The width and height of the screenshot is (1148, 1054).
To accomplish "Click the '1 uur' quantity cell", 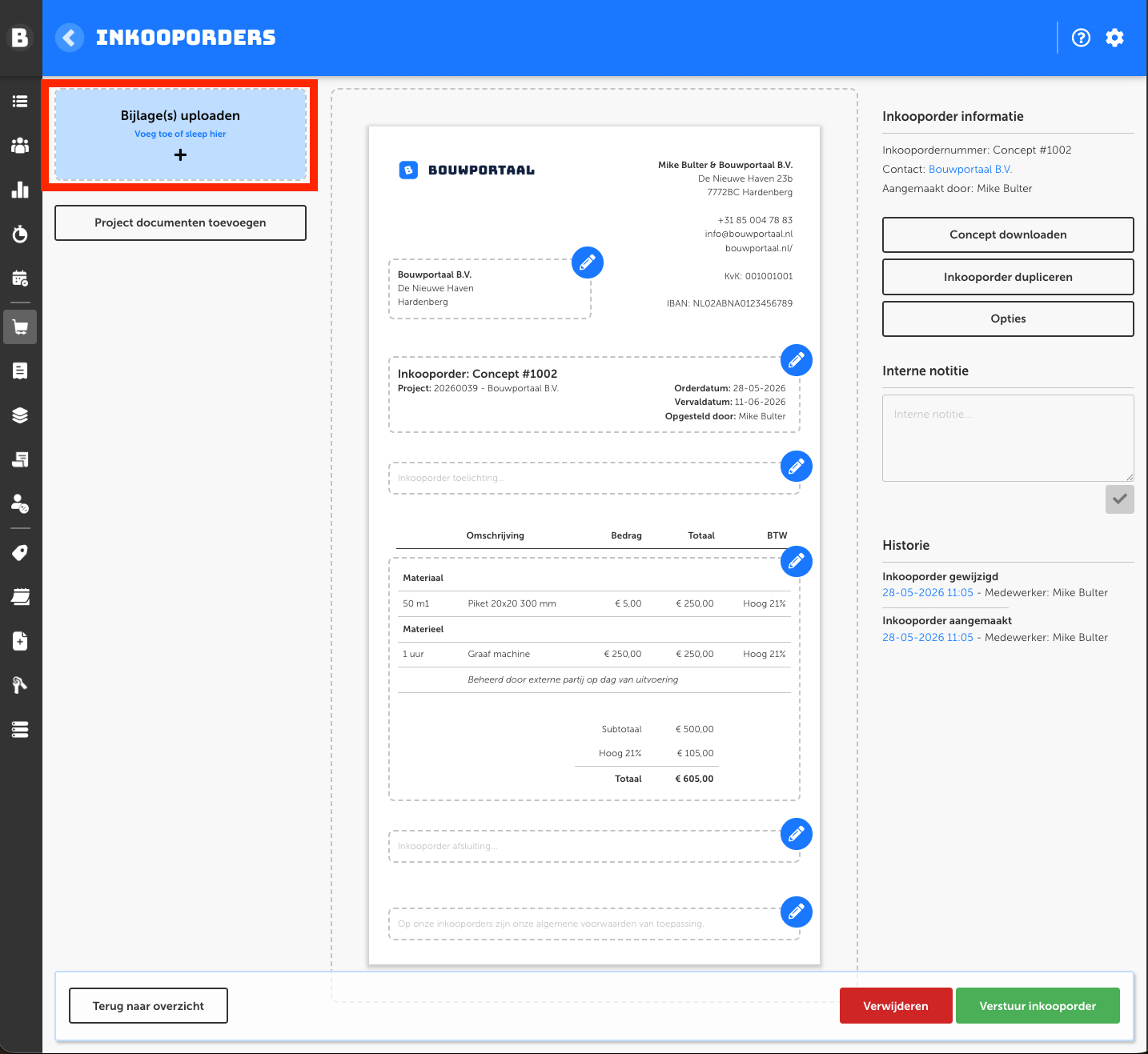I will click(414, 654).
